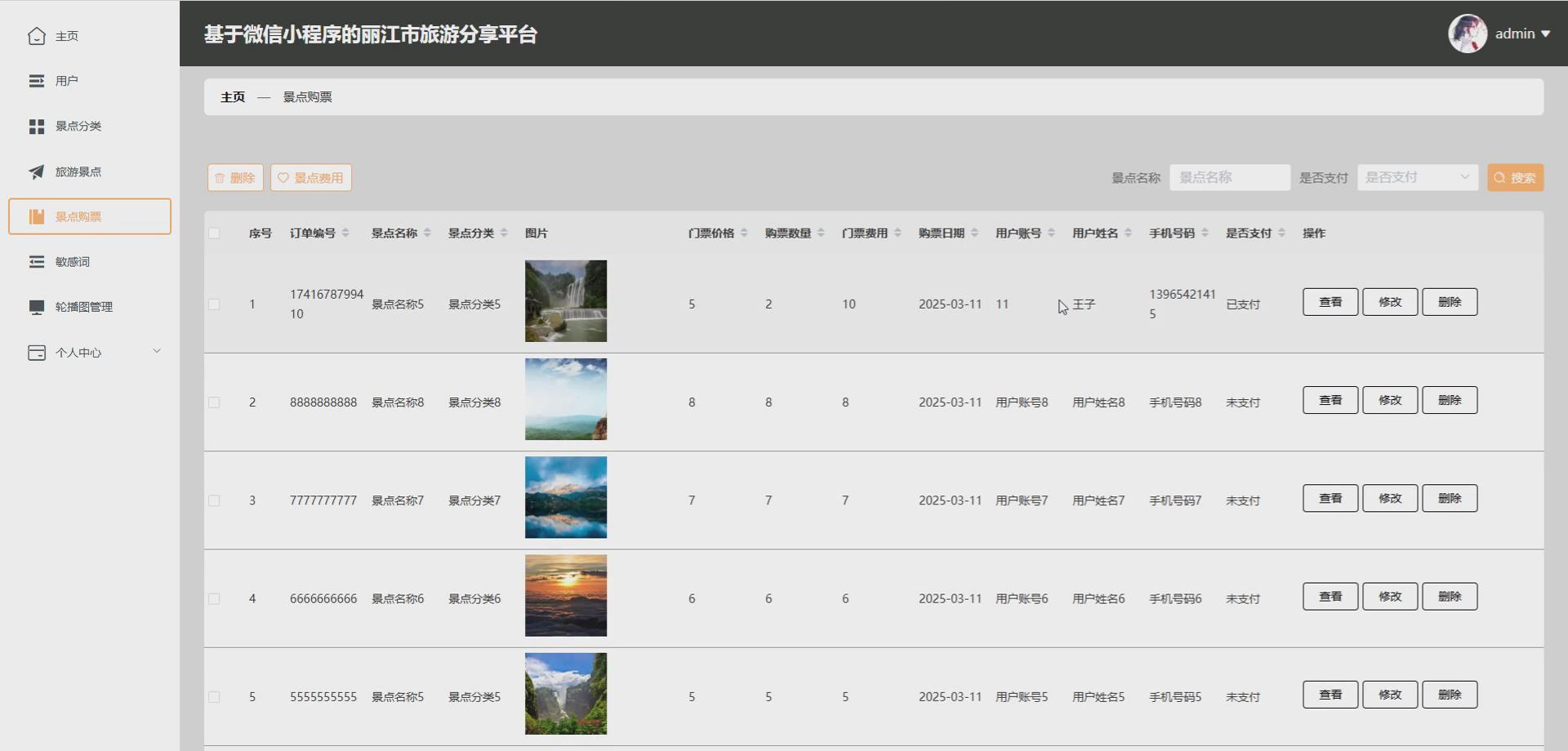Viewport: 1568px width, 751px height.
Task: Sort table by 门票价格 ascending arrow
Action: (x=744, y=228)
